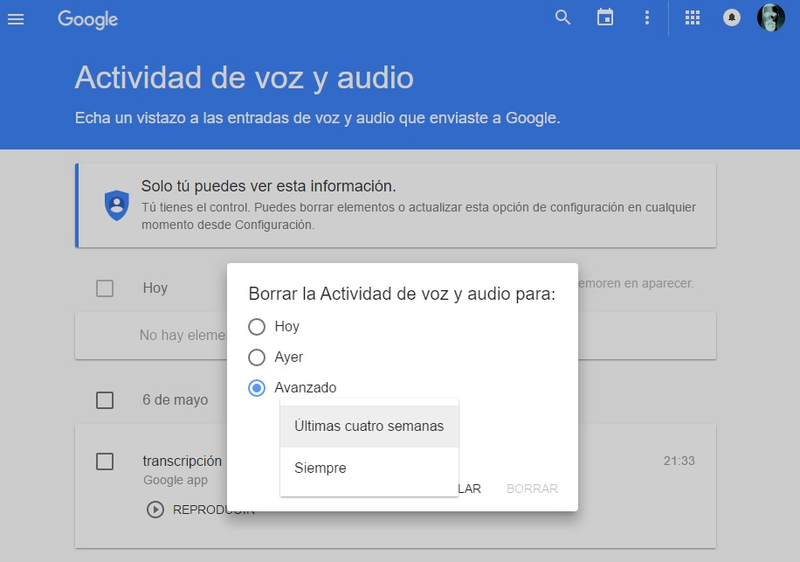
Task: Open the Google apps grid
Action: tap(692, 18)
